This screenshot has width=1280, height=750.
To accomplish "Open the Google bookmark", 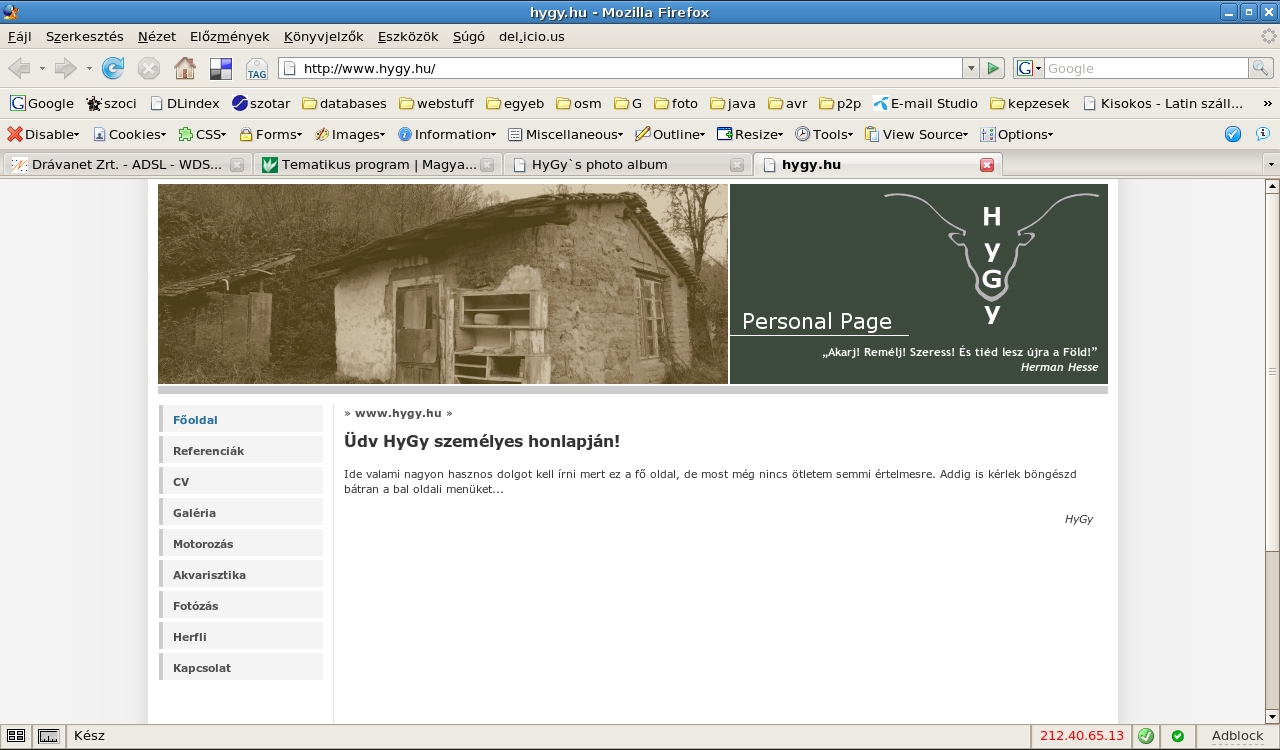I will 42,103.
